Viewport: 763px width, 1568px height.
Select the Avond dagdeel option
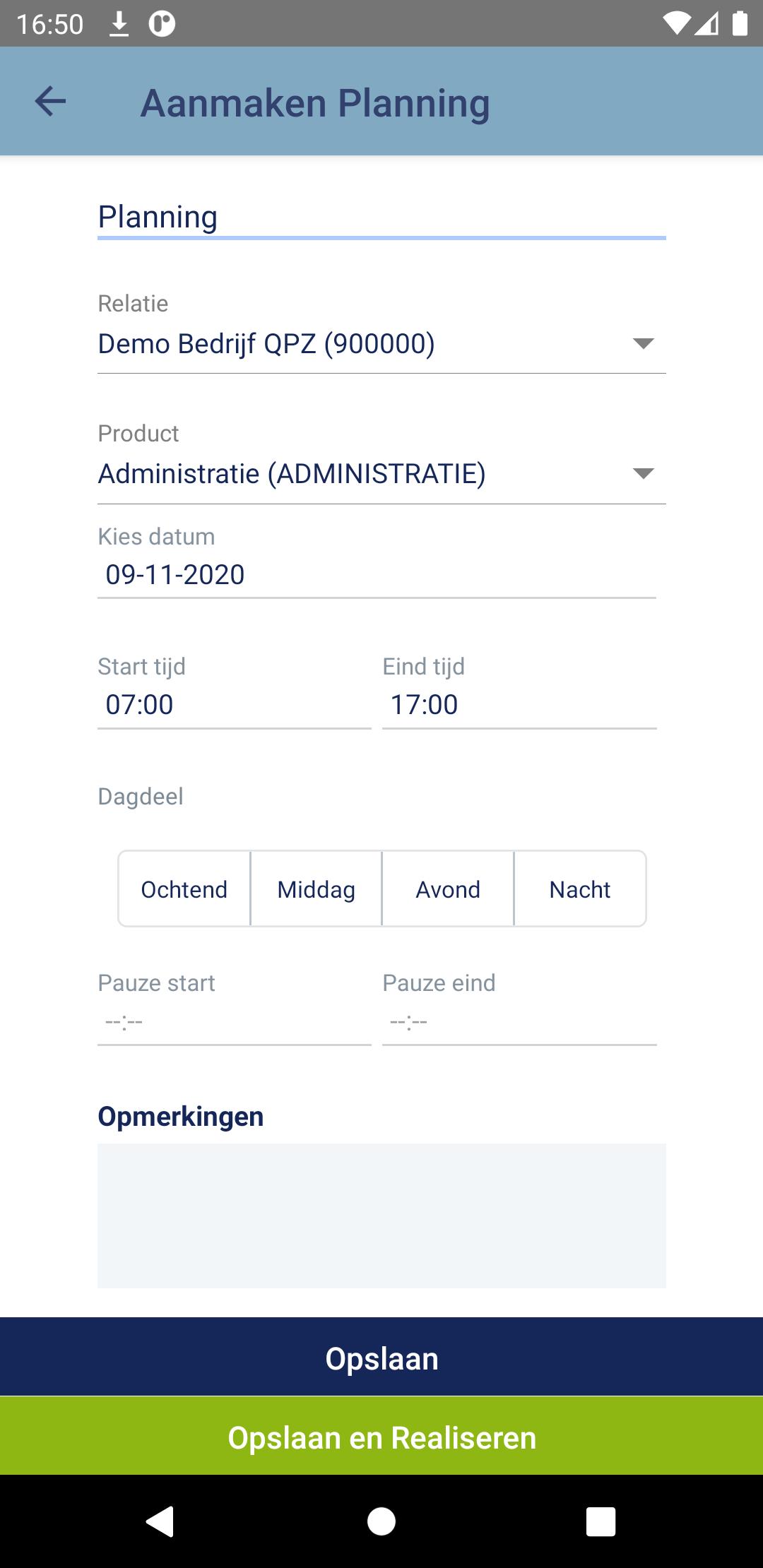(448, 889)
